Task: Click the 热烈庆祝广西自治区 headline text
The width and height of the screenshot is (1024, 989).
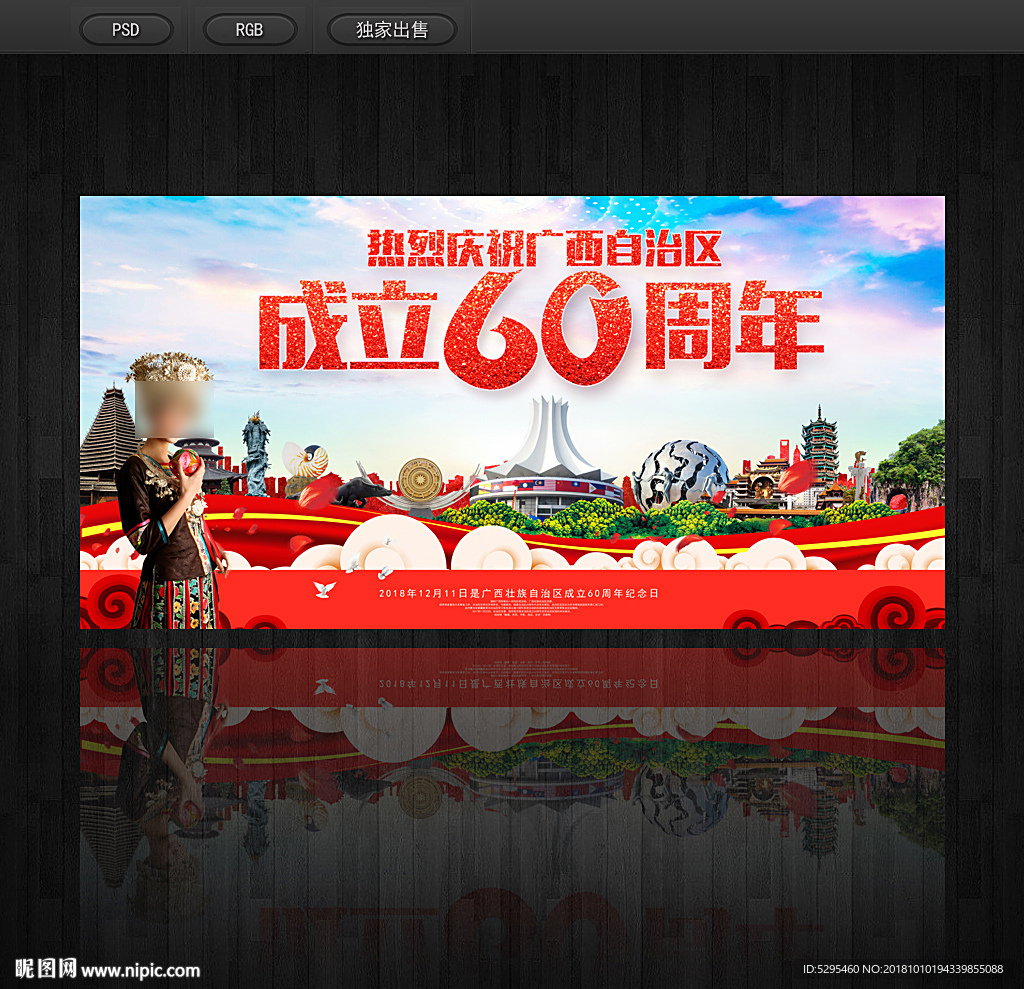Action: (544, 248)
